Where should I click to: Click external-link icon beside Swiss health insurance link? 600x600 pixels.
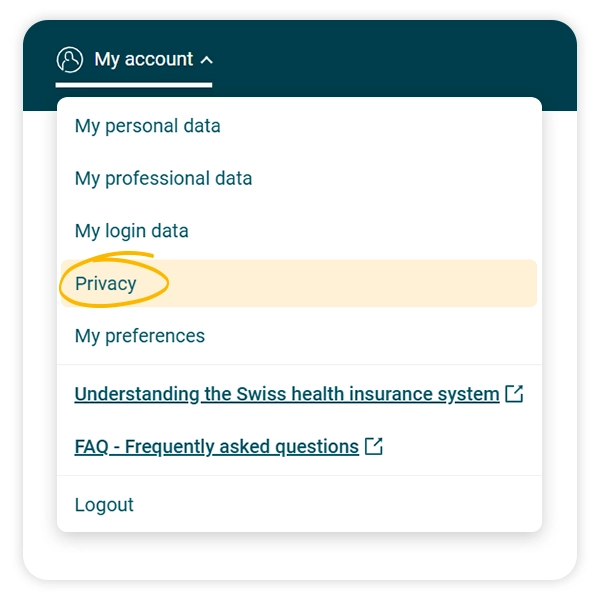[x=514, y=394]
